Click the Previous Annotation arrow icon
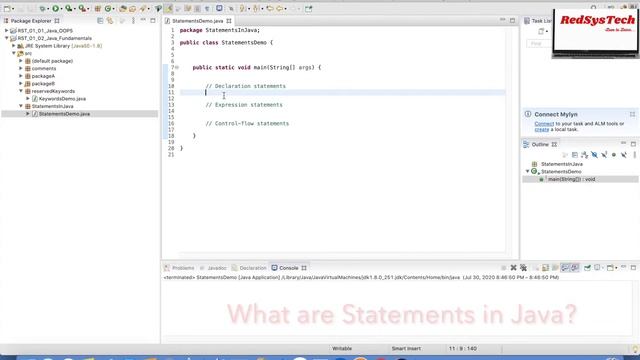Image resolution: width=640 pixels, height=360 pixels. click(x=256, y=9)
